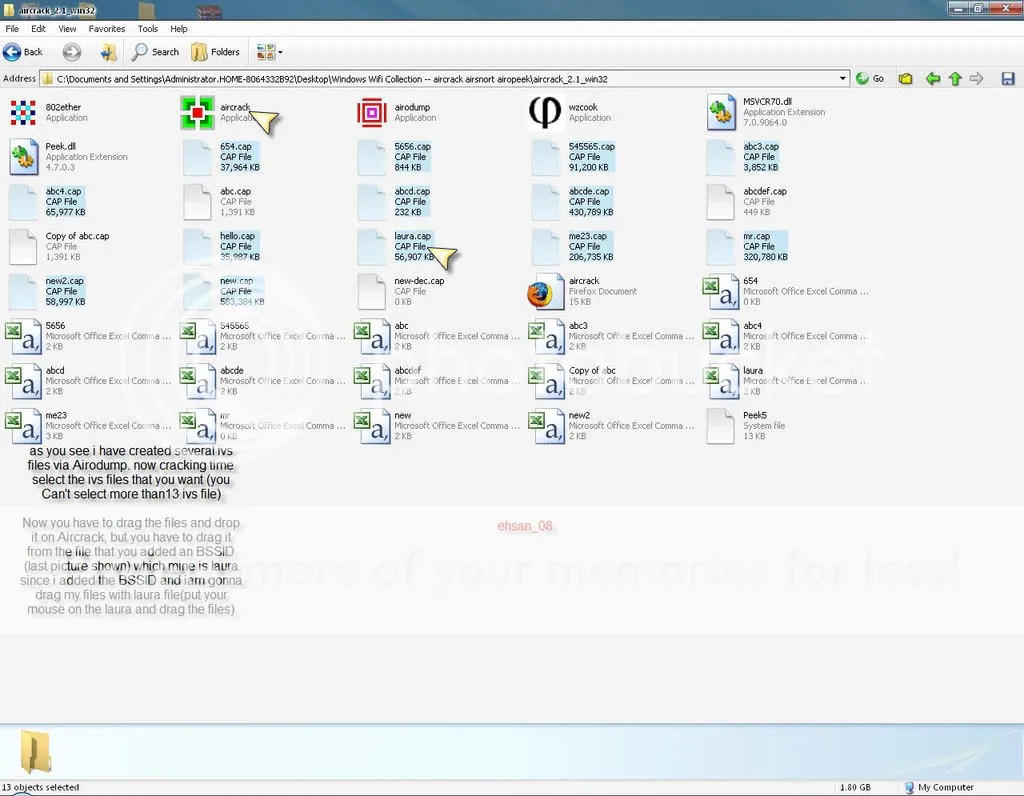Select the 5656 Excel CSV file icon
1024x796 pixels.
(24, 336)
